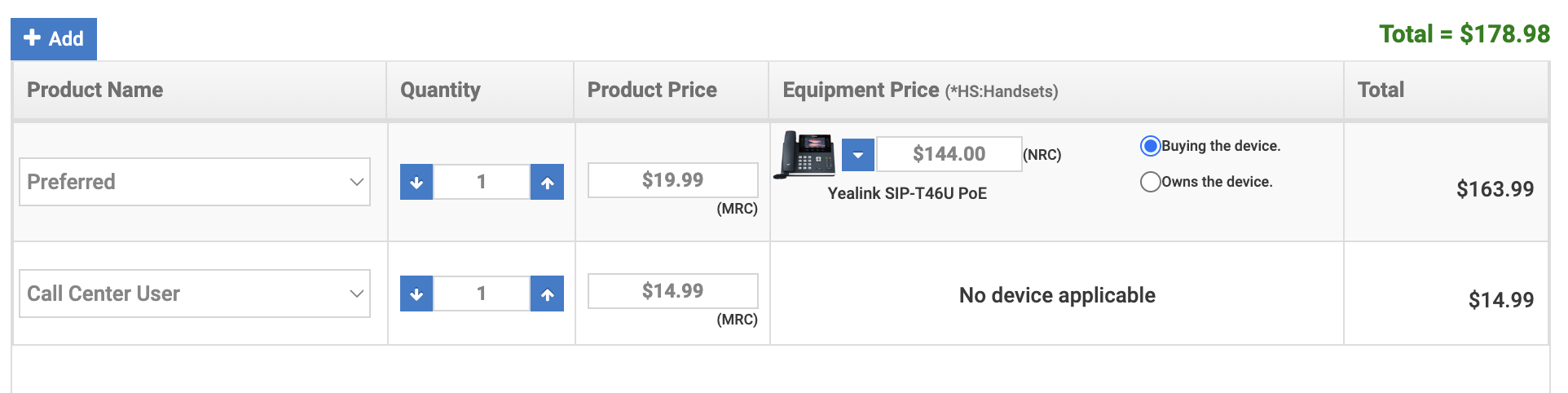
Task: Click the Yealink phone thumbnail image
Action: 805,153
